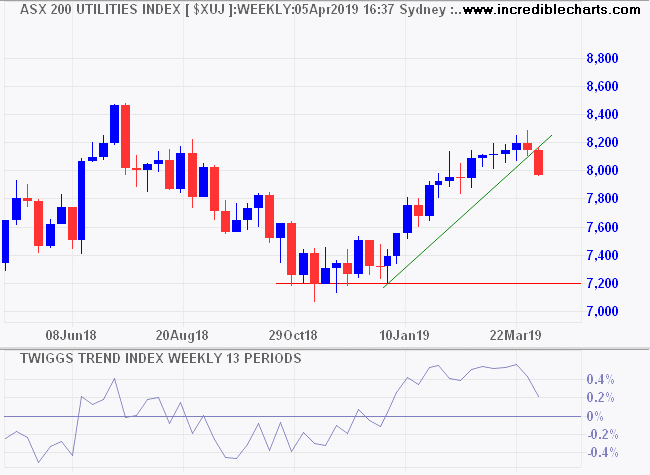This screenshot has height=475, width=650.
Task: Select the 8,600 price axis label
Action: tap(602, 86)
